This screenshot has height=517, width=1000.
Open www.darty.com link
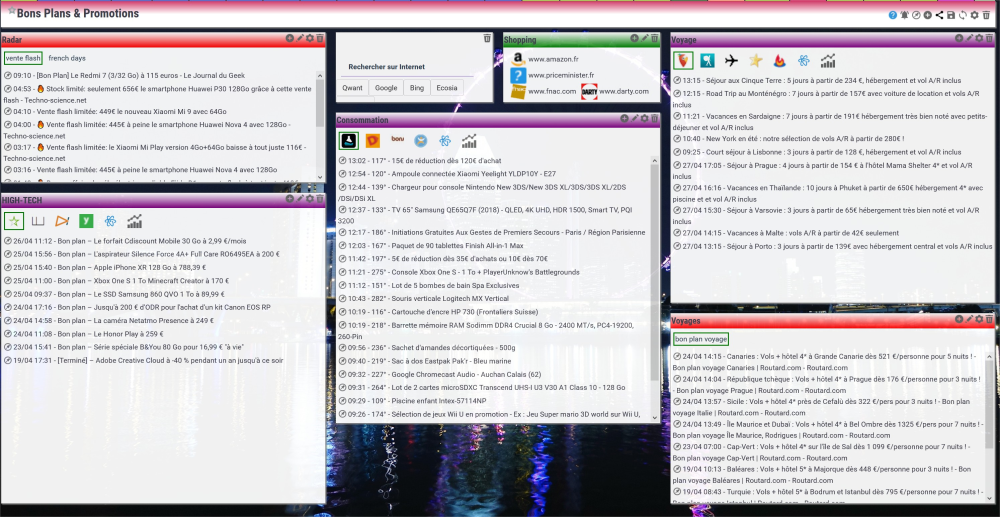pyautogui.click(x=624, y=91)
